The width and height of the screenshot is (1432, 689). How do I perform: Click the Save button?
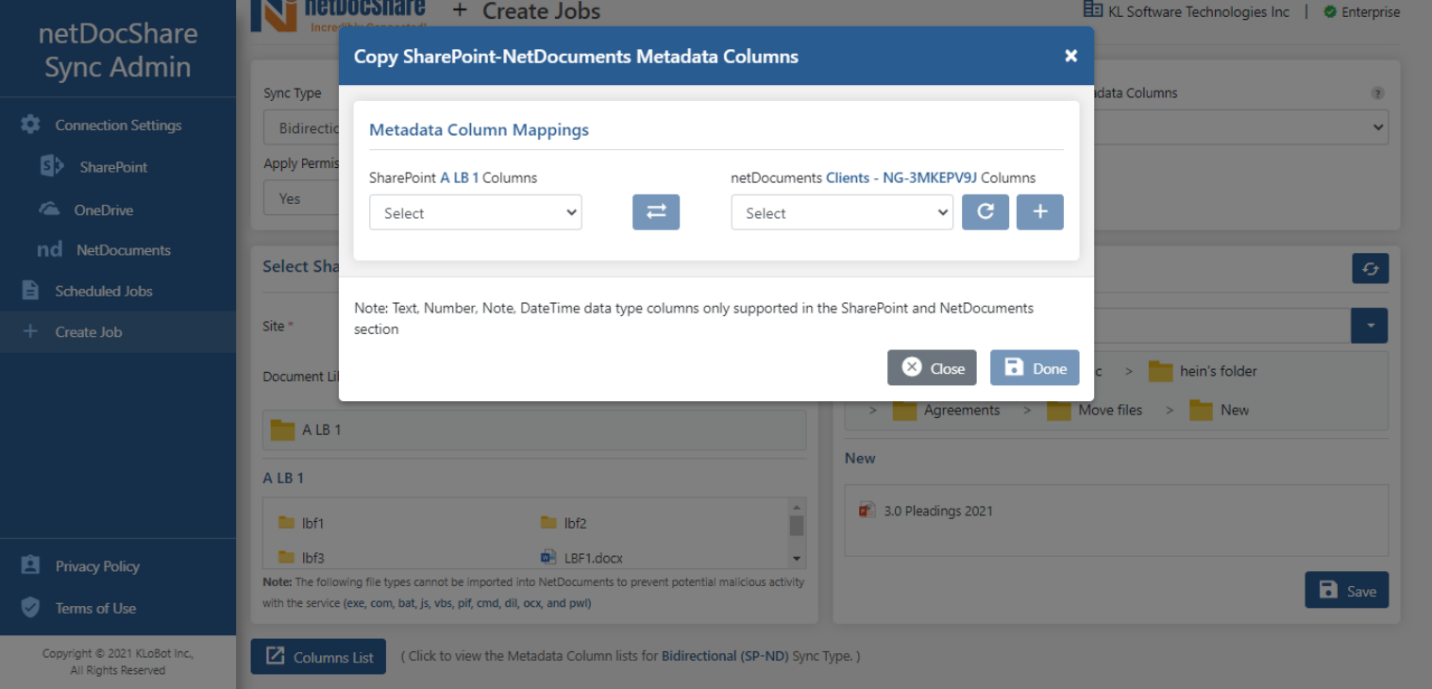(x=1347, y=590)
